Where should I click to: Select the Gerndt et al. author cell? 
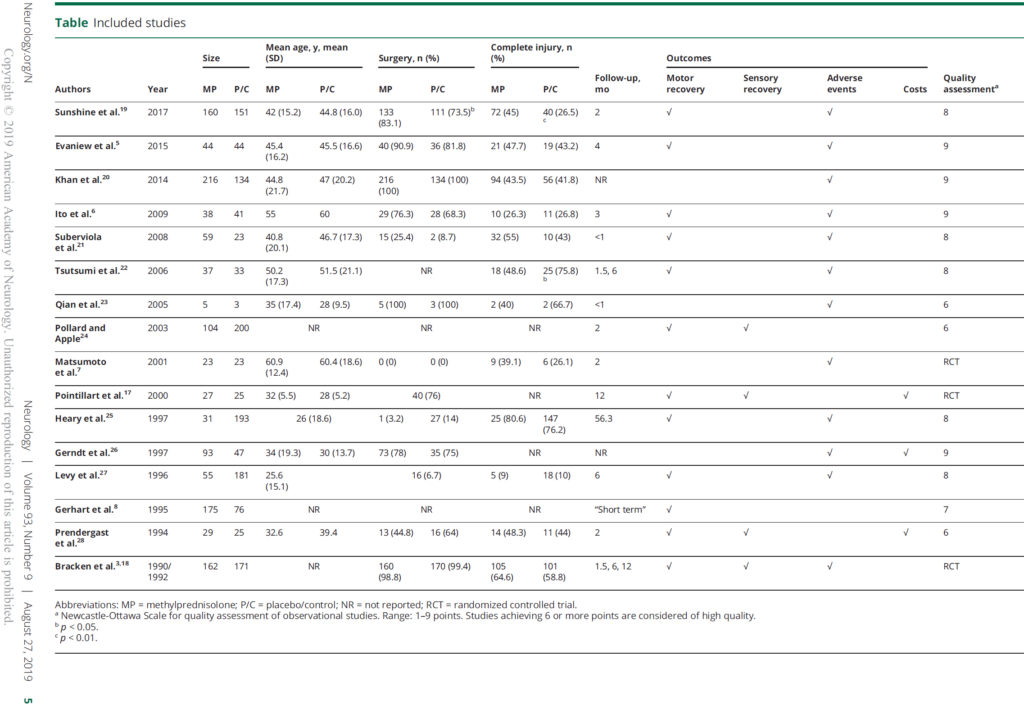click(x=86, y=452)
